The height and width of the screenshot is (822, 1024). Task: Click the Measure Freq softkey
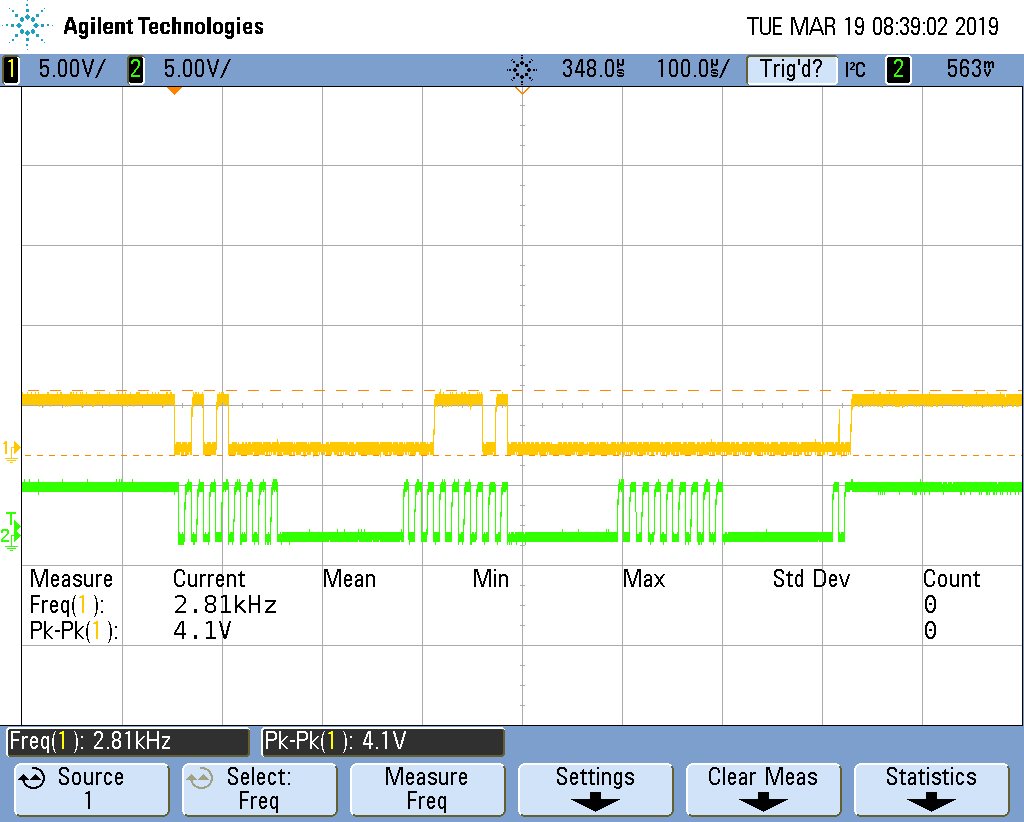tap(427, 789)
